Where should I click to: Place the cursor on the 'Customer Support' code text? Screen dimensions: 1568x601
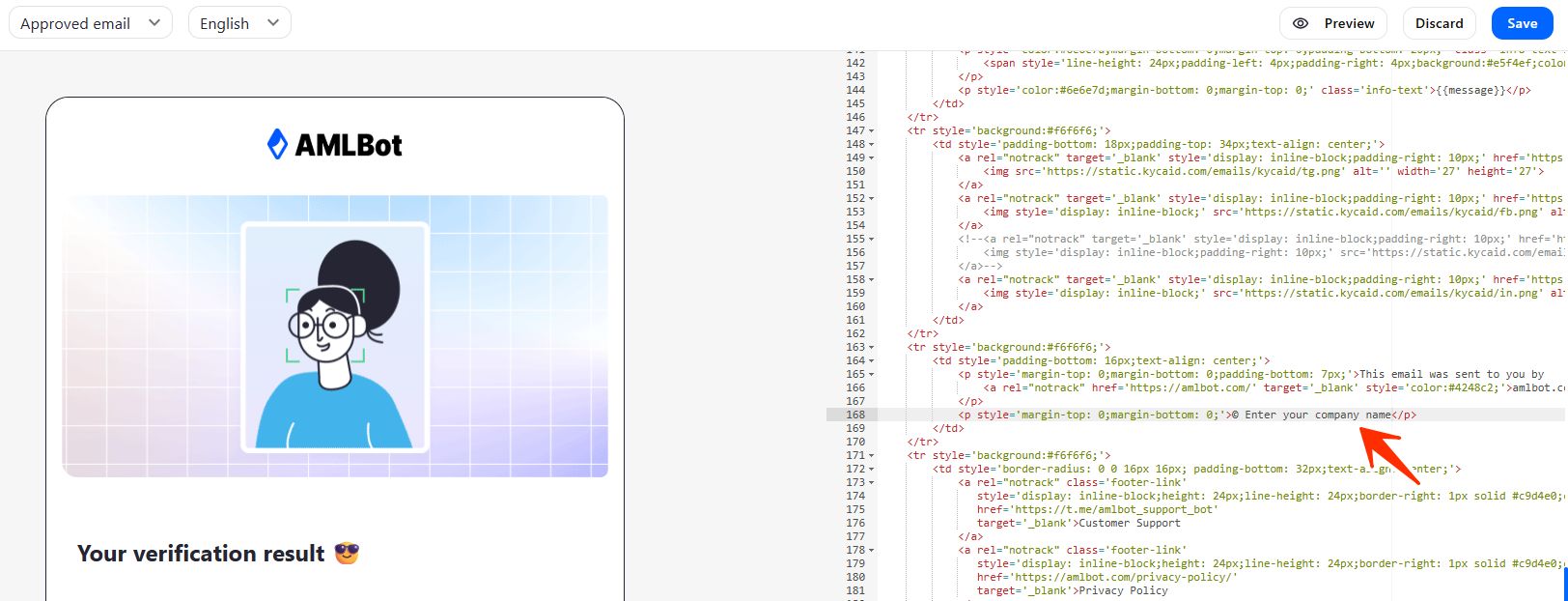1129,523
